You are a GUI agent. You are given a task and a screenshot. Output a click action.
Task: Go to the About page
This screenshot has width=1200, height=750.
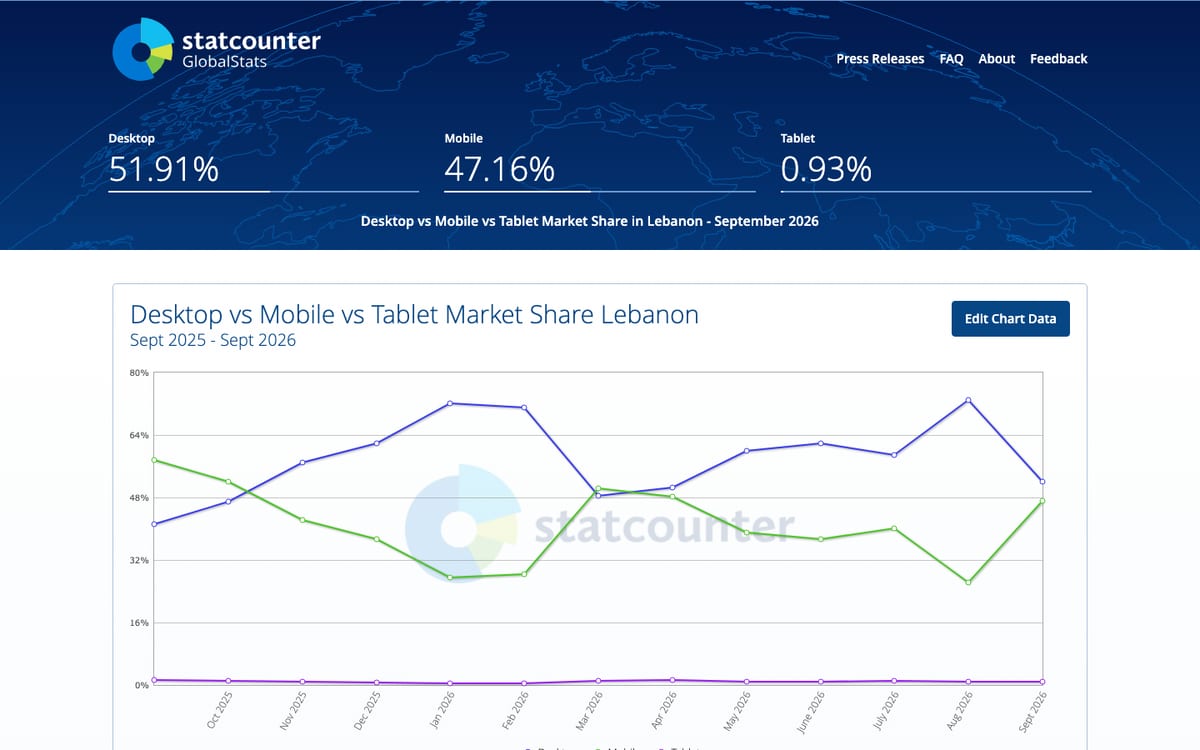coord(997,59)
